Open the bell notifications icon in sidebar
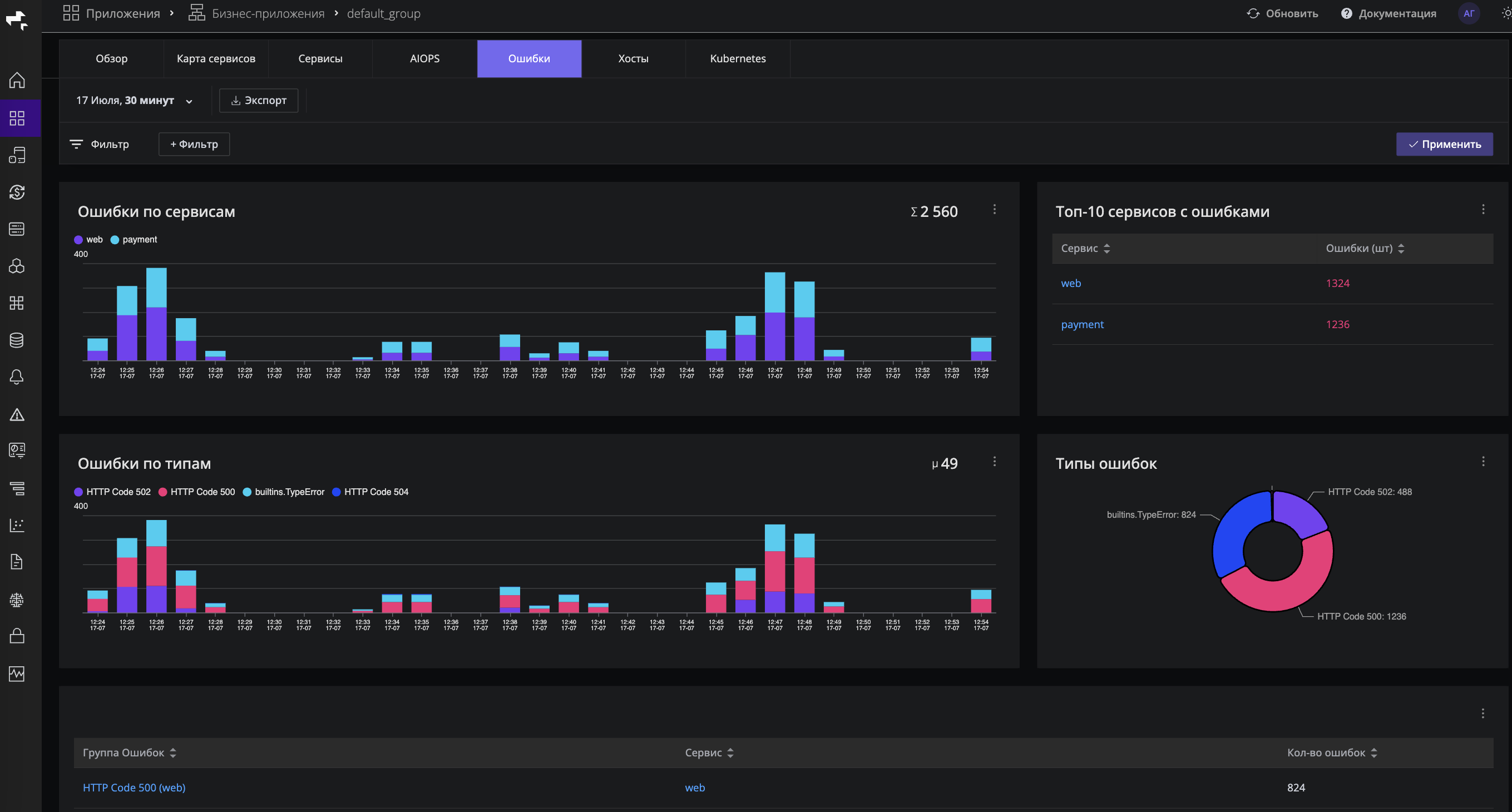This screenshot has width=1512, height=812. coord(17,377)
